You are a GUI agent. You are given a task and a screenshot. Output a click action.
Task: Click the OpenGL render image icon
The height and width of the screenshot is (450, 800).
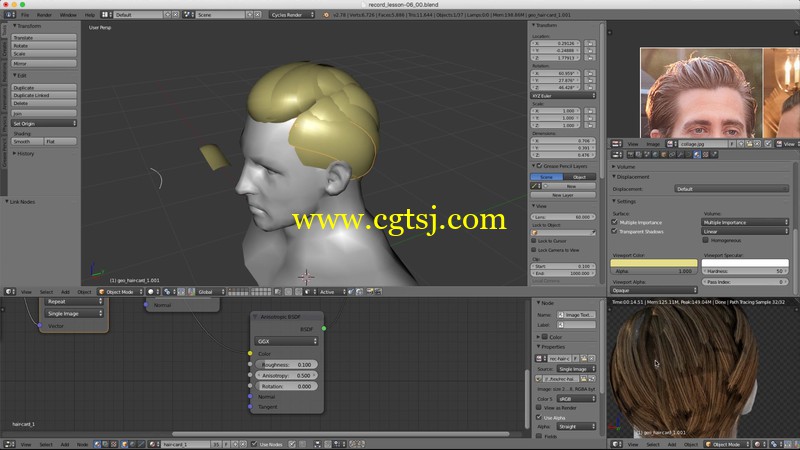(370, 292)
